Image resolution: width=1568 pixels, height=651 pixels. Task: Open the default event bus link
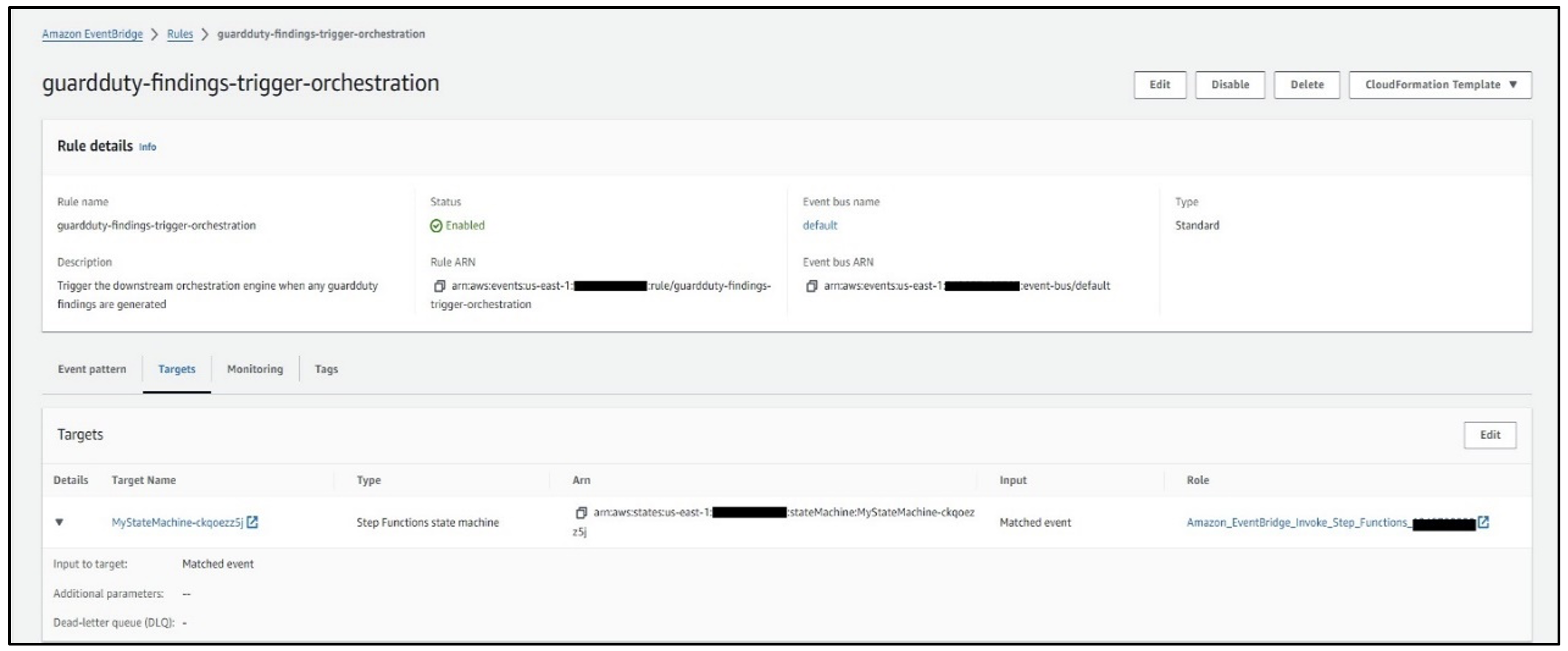point(819,225)
